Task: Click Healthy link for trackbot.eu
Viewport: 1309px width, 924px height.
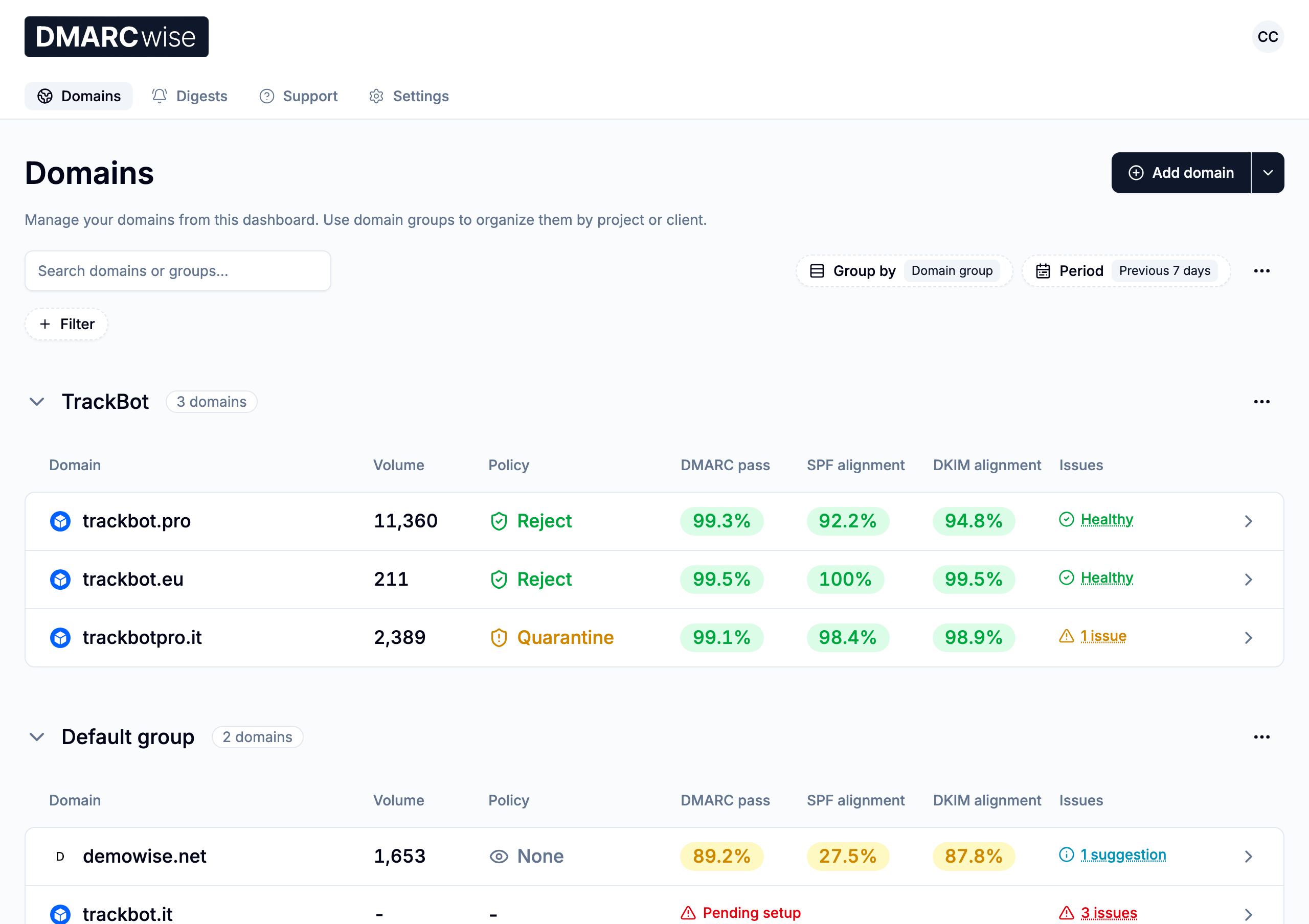Action: click(x=1107, y=577)
